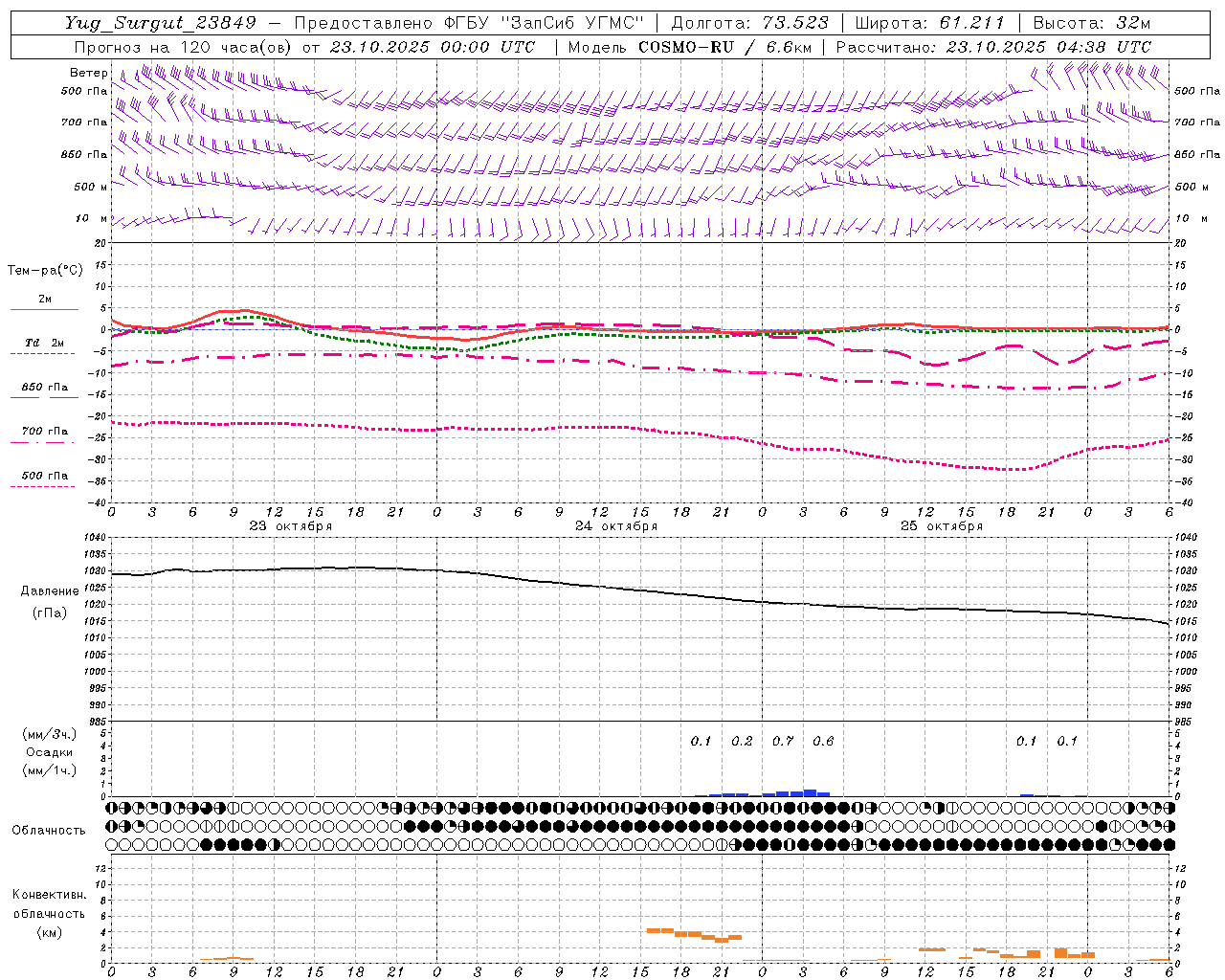Click Рассчитано: 23.10.2025 04:38 UTC timestamp

pyautogui.click(x=993, y=47)
